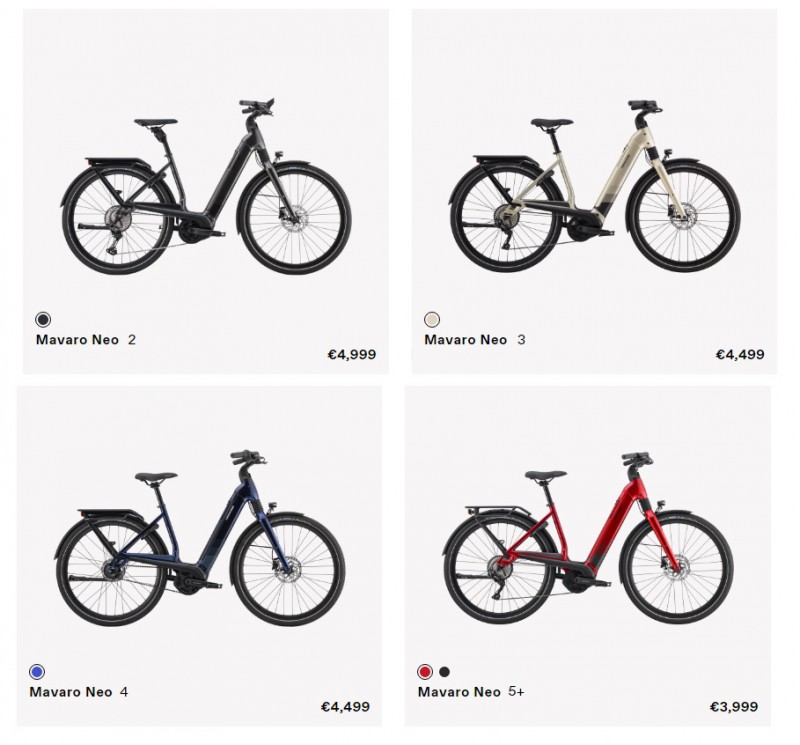Open the Mavaro Neo 4 product title link
The image size is (800, 745).
79,692
